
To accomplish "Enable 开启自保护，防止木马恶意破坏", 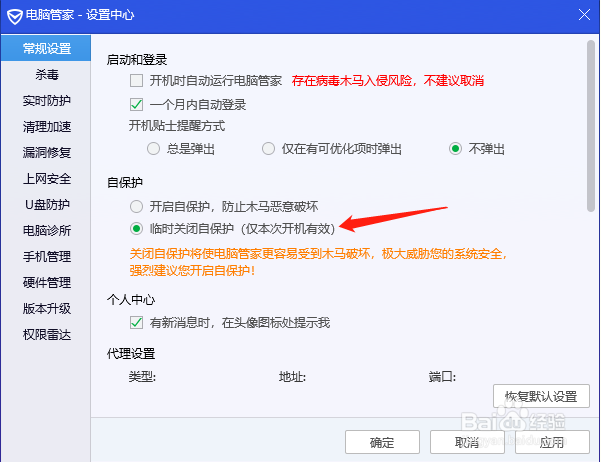I will [136, 207].
